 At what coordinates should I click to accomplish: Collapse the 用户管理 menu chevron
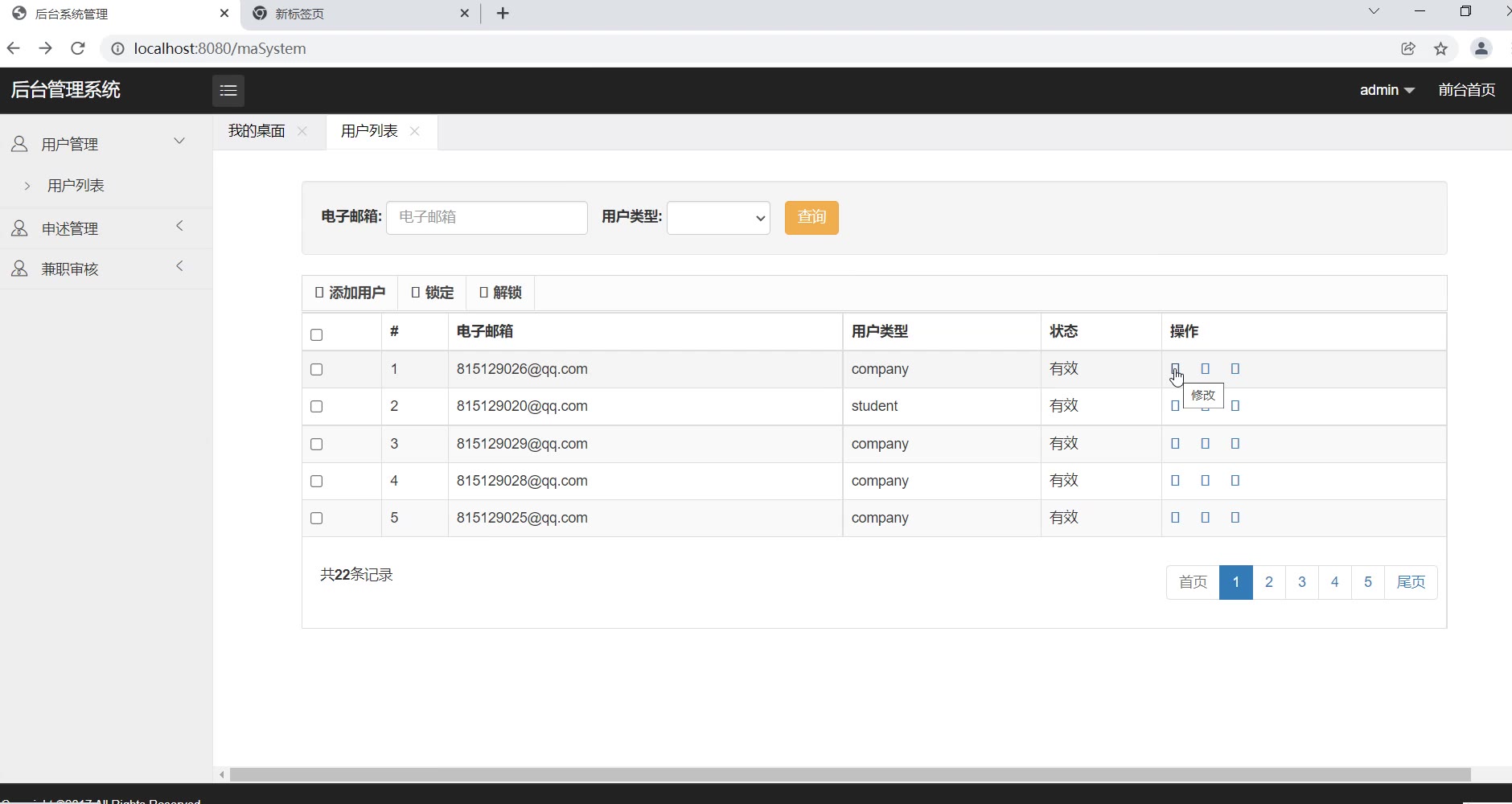click(179, 141)
